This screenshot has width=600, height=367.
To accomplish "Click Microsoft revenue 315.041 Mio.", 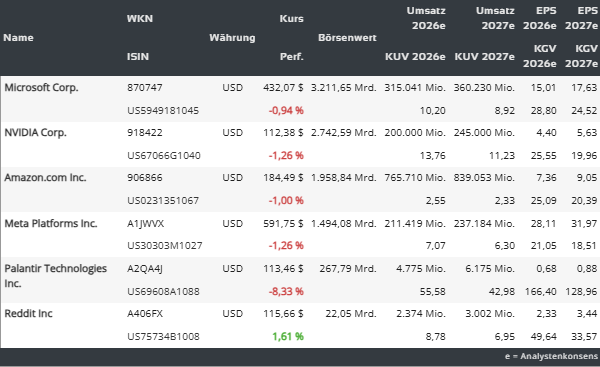I will tap(415, 88).
